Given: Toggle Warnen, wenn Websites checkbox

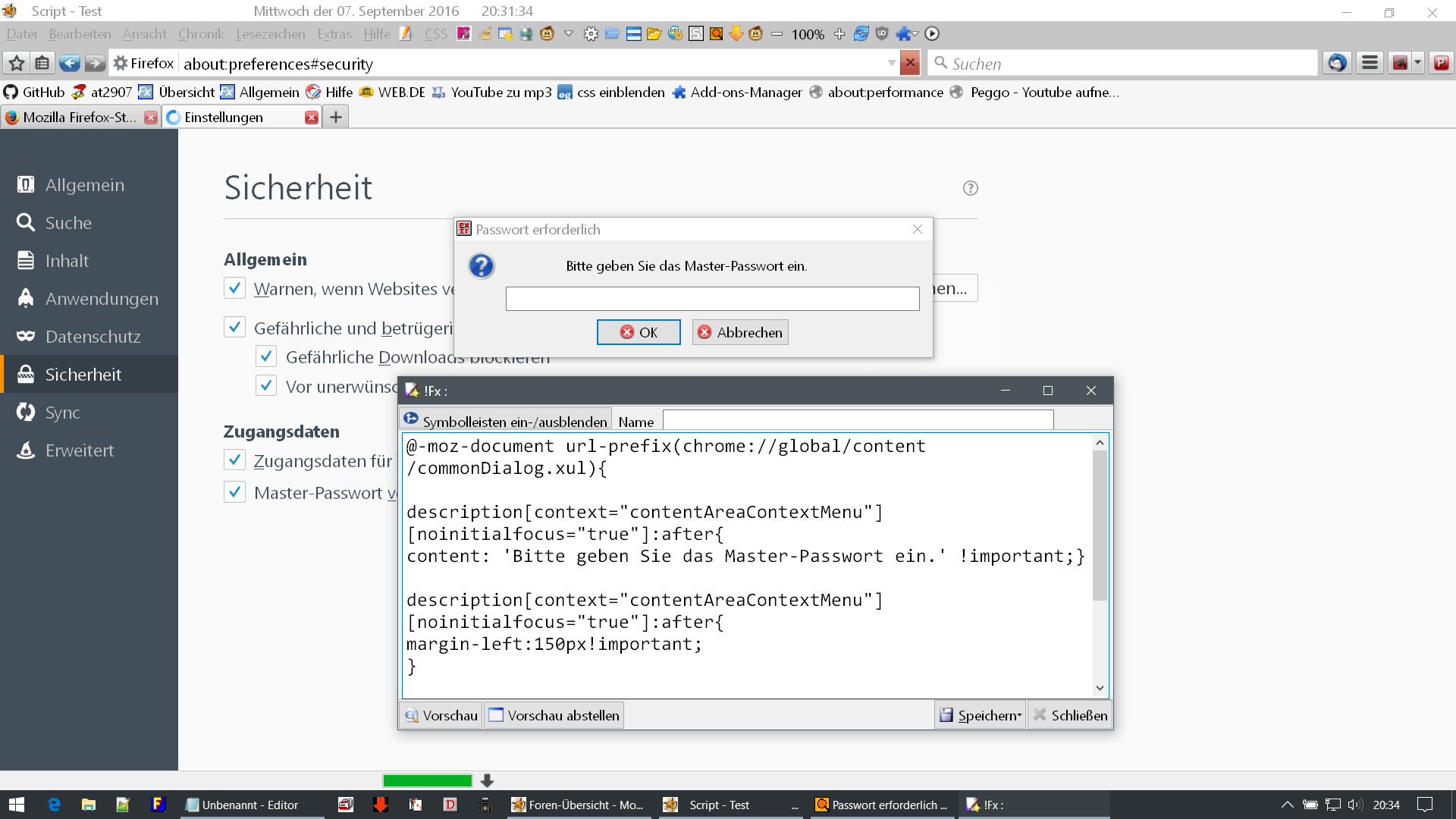Looking at the screenshot, I should click(234, 288).
